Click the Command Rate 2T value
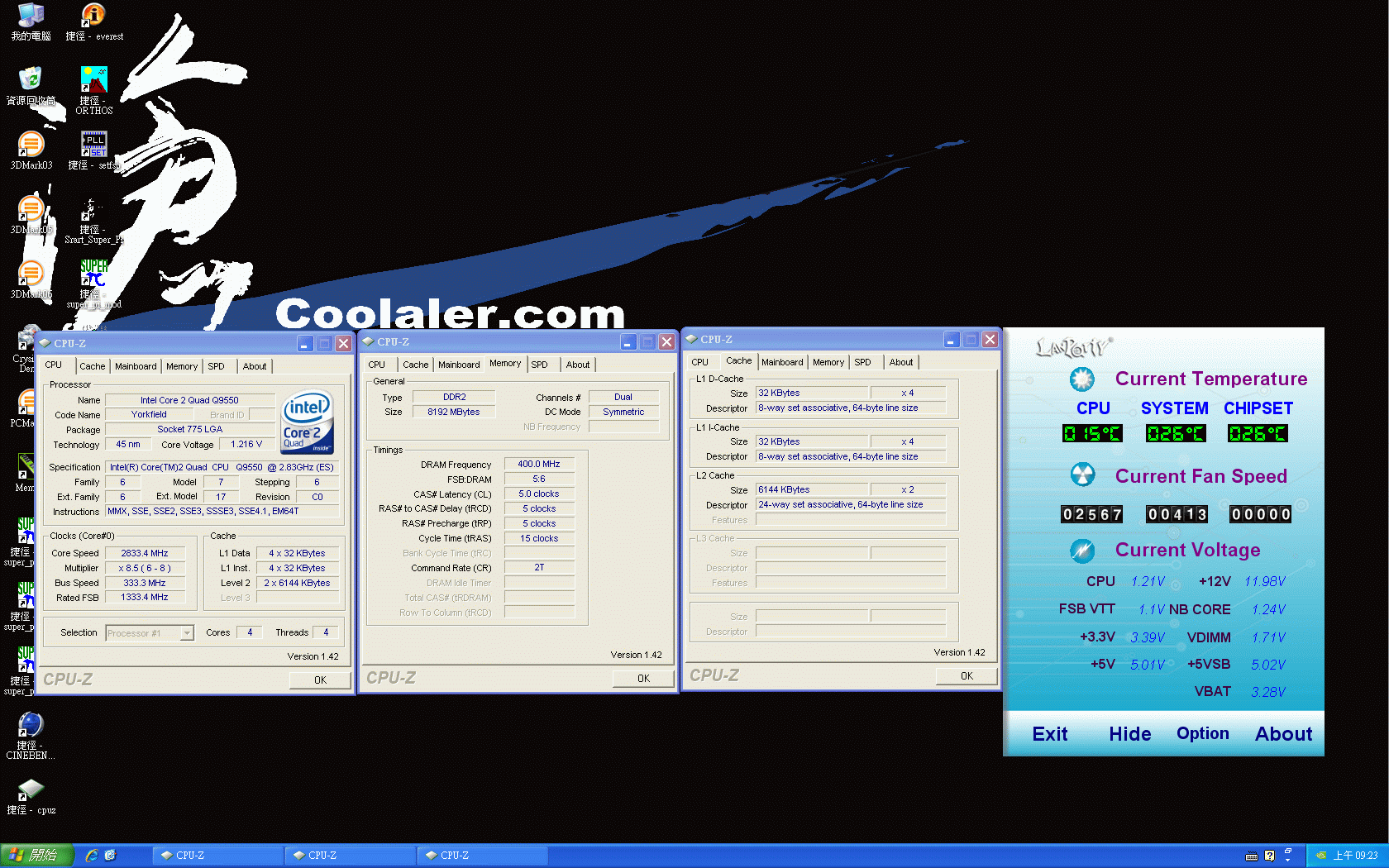 pyautogui.click(x=539, y=568)
